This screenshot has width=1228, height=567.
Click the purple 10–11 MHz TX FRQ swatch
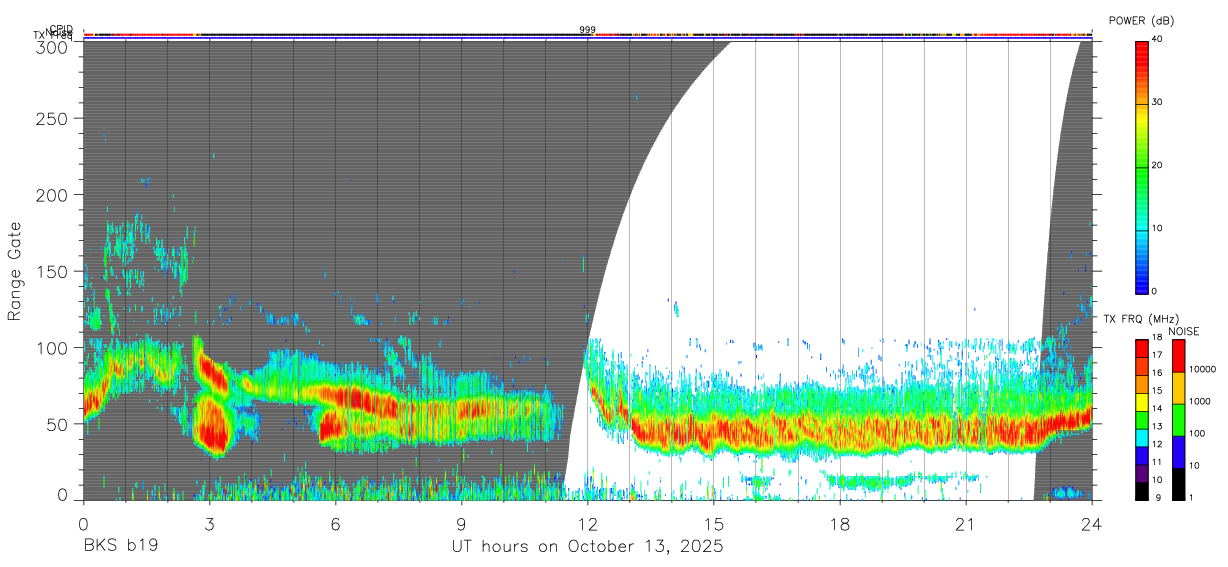click(1142, 473)
